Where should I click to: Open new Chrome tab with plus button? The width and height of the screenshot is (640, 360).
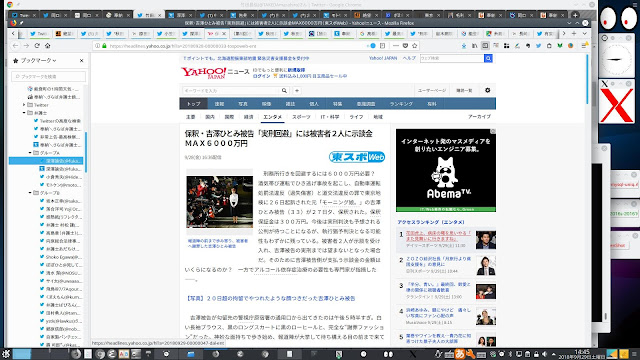[x=575, y=15]
